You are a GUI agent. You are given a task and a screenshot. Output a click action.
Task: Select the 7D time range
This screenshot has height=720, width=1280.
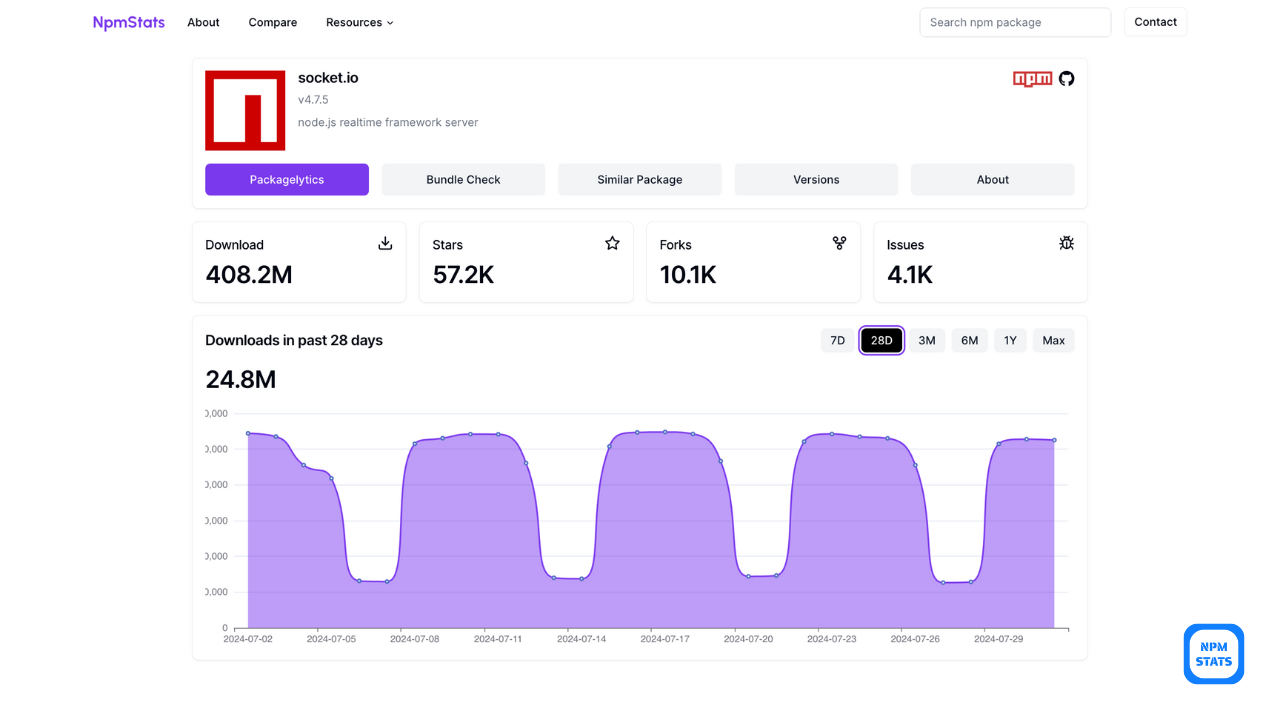pyautogui.click(x=838, y=340)
